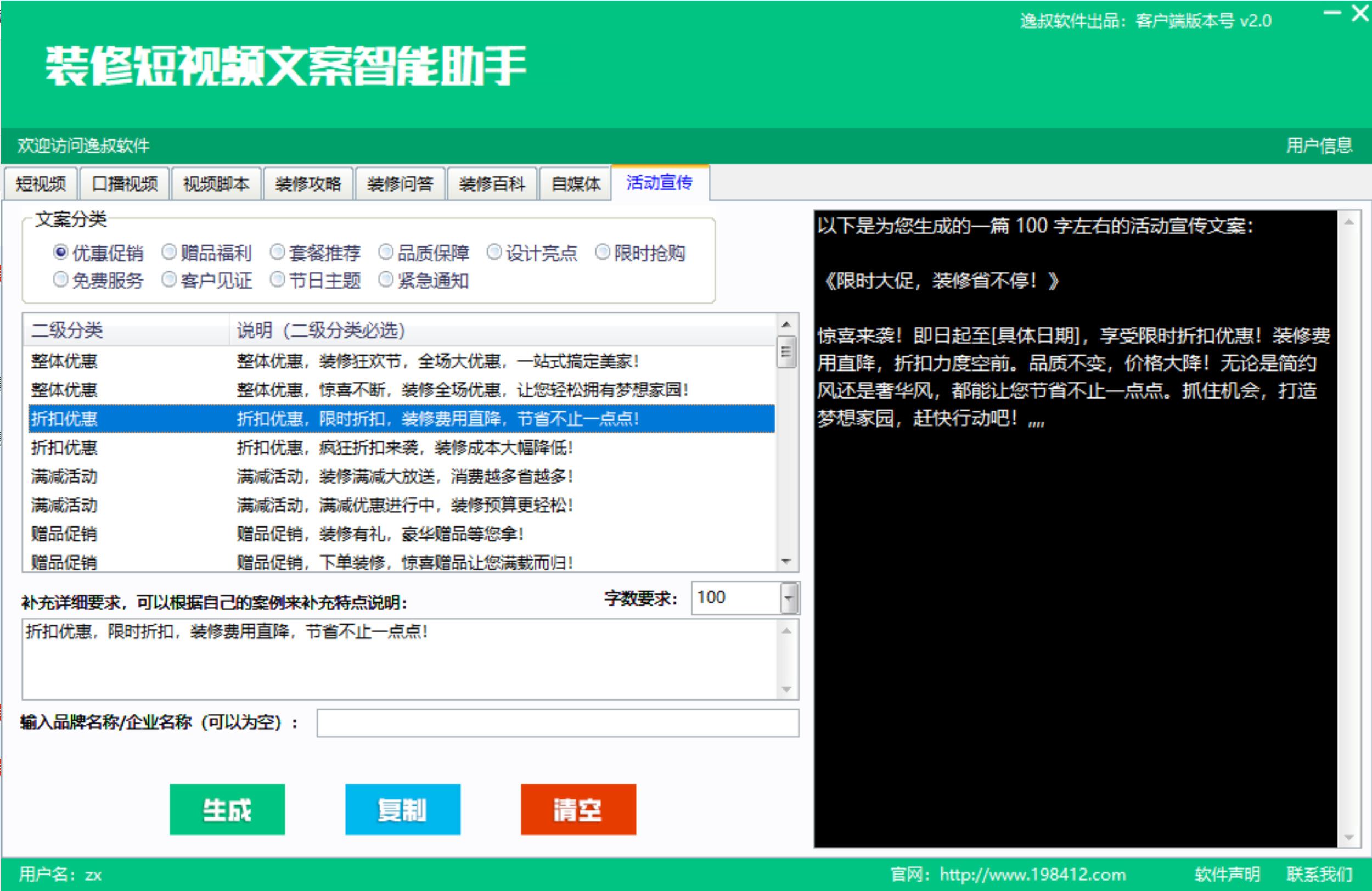Select row 赠品促销 下单装修

pyautogui.click(x=401, y=562)
